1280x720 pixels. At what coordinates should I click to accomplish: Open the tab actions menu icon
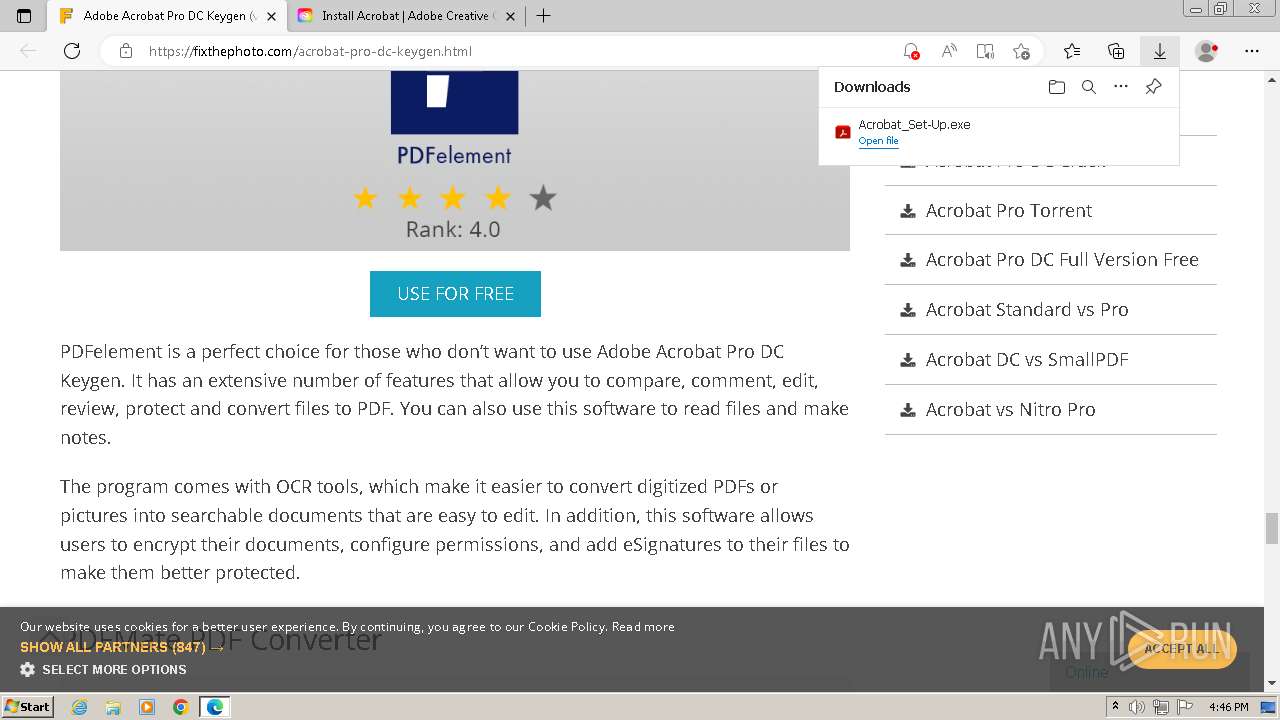(x=24, y=16)
